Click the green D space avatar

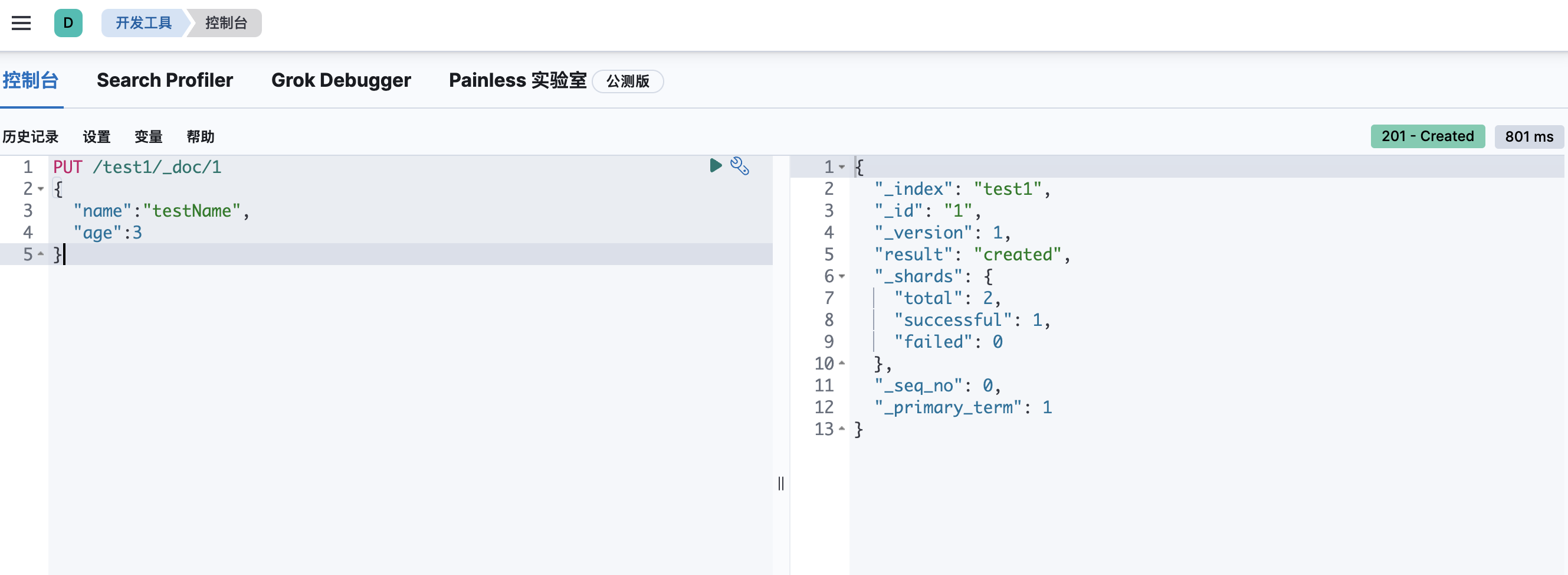(x=68, y=23)
